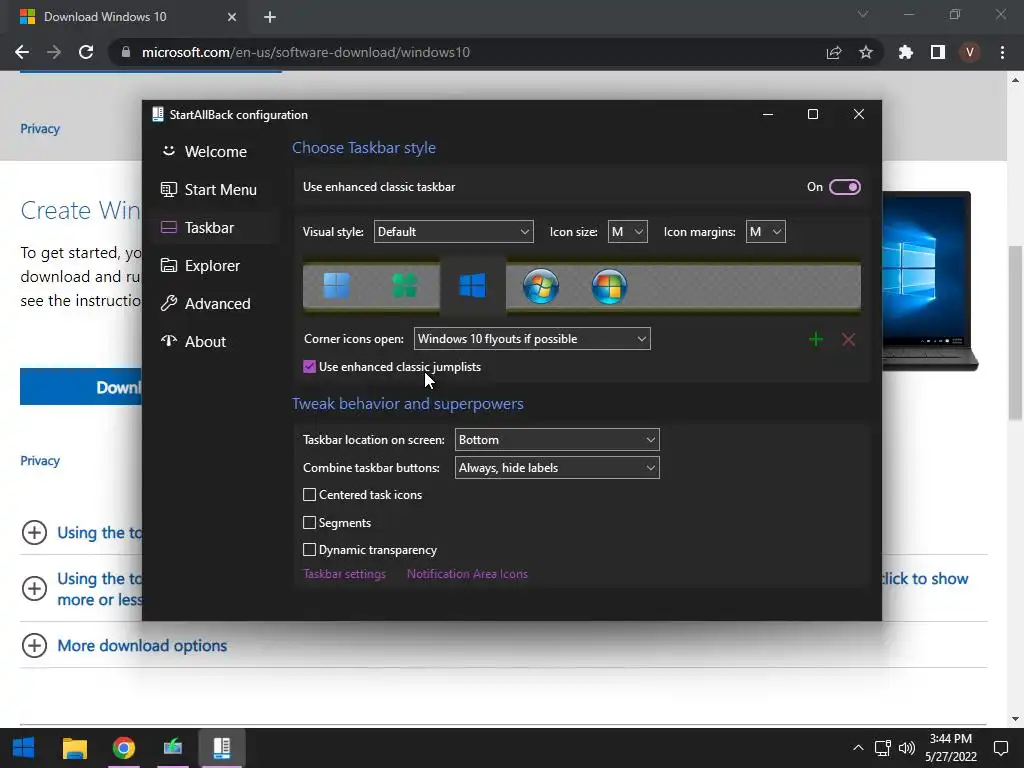Open the Windows Start button in taskbar

pos(24,748)
